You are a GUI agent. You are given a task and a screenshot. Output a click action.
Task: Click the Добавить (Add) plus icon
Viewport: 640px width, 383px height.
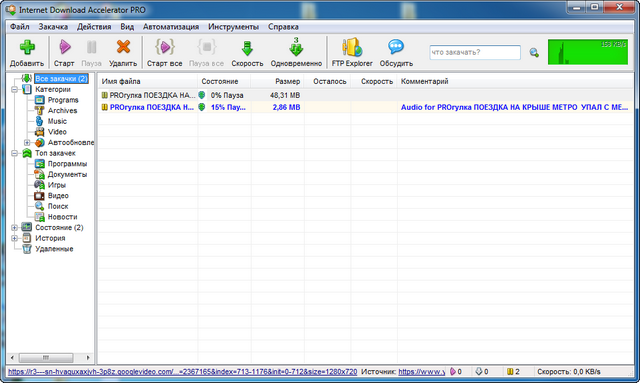click(x=27, y=47)
